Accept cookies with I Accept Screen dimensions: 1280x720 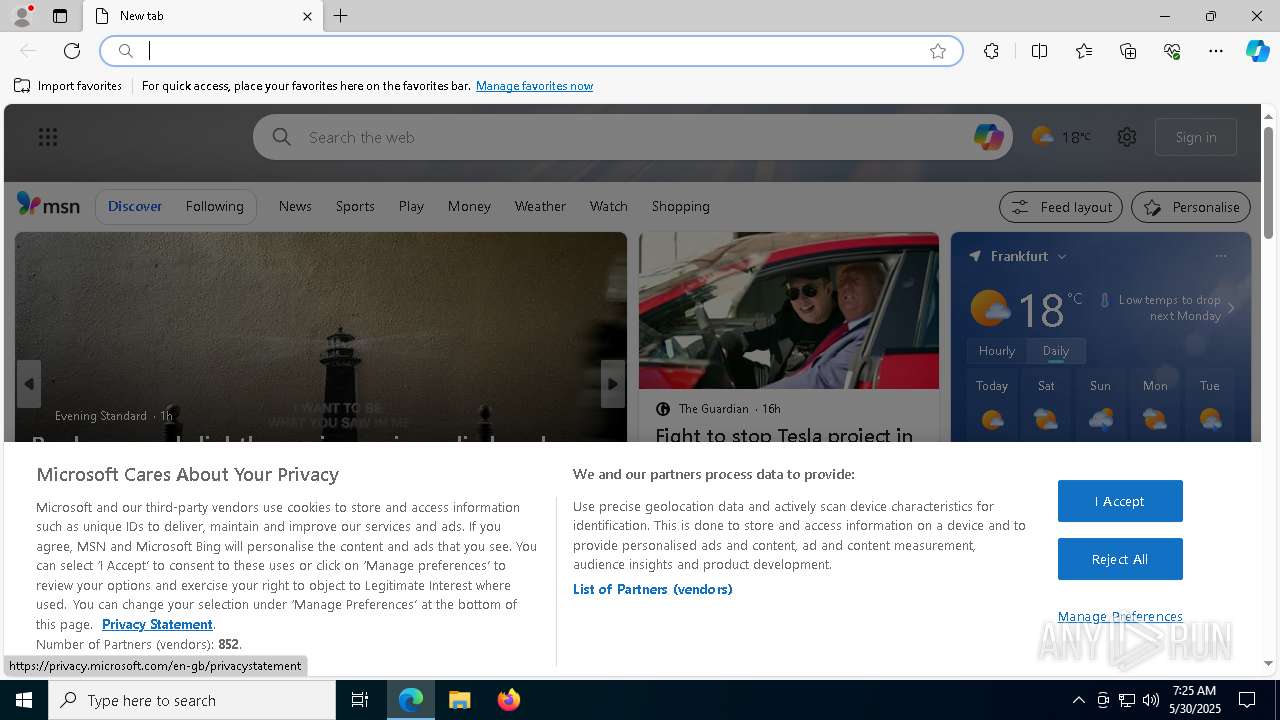[1120, 501]
